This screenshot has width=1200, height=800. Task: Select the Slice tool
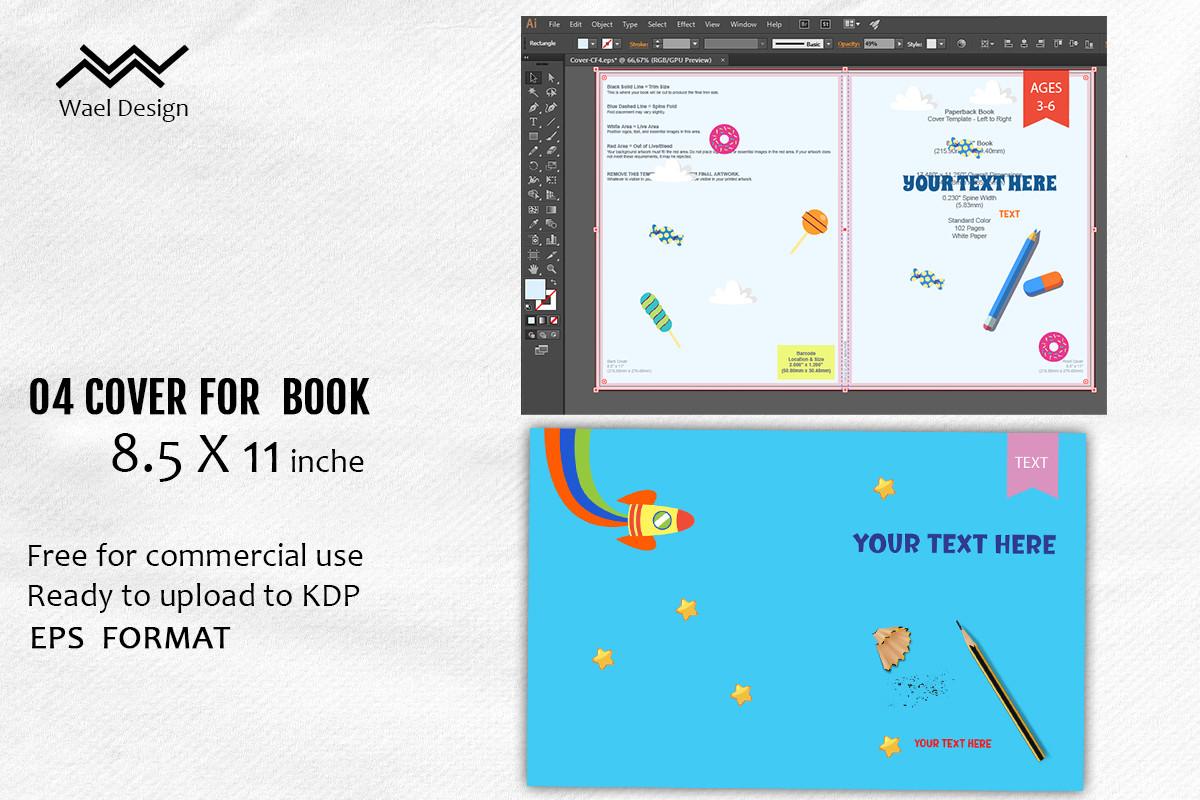[x=551, y=255]
